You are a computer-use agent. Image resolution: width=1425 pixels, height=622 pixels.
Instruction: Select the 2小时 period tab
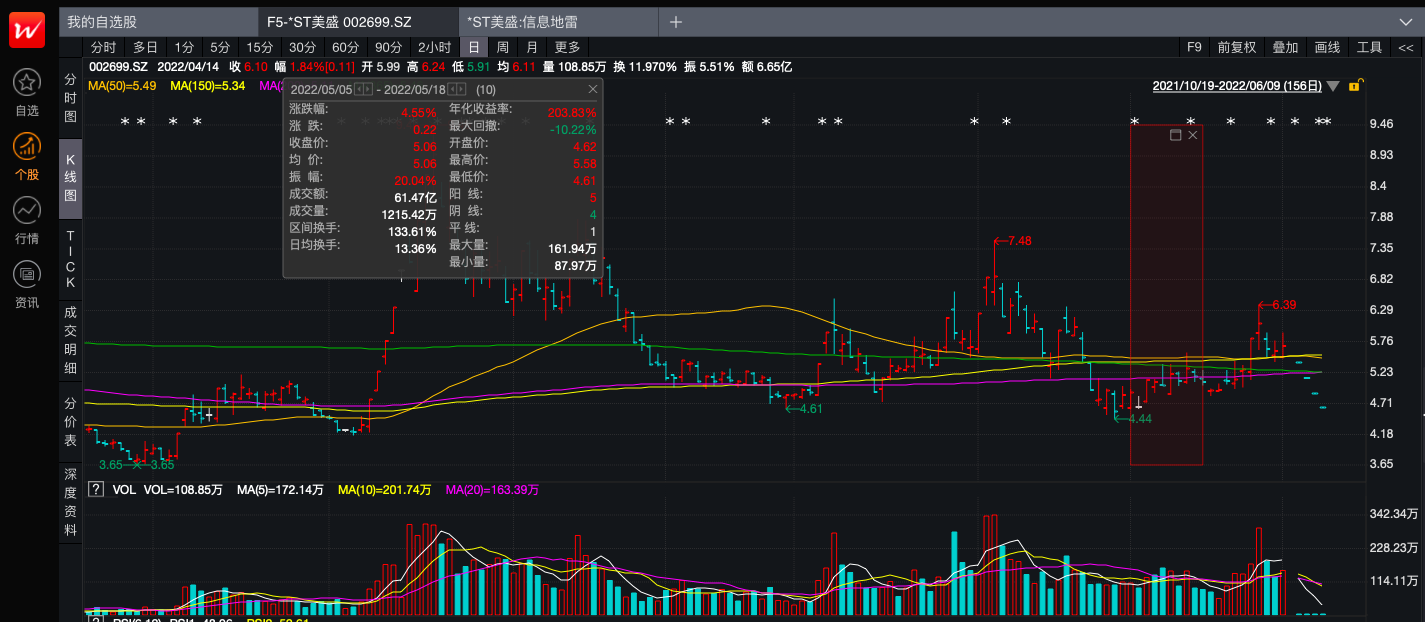(435, 47)
